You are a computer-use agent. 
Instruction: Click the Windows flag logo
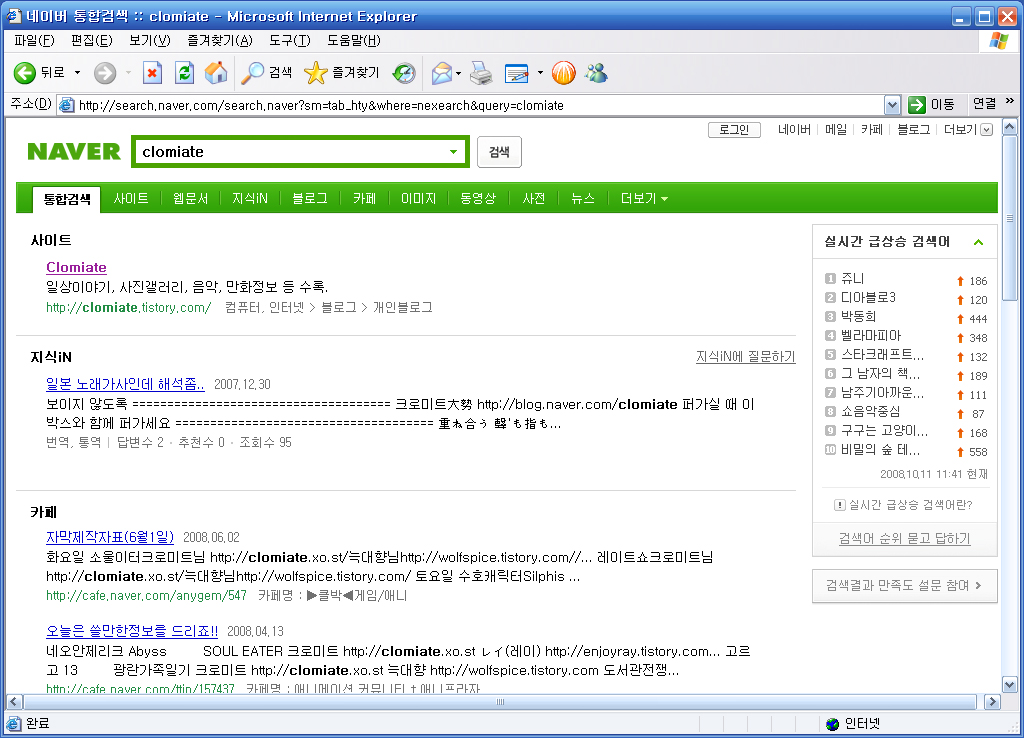click(x=999, y=40)
